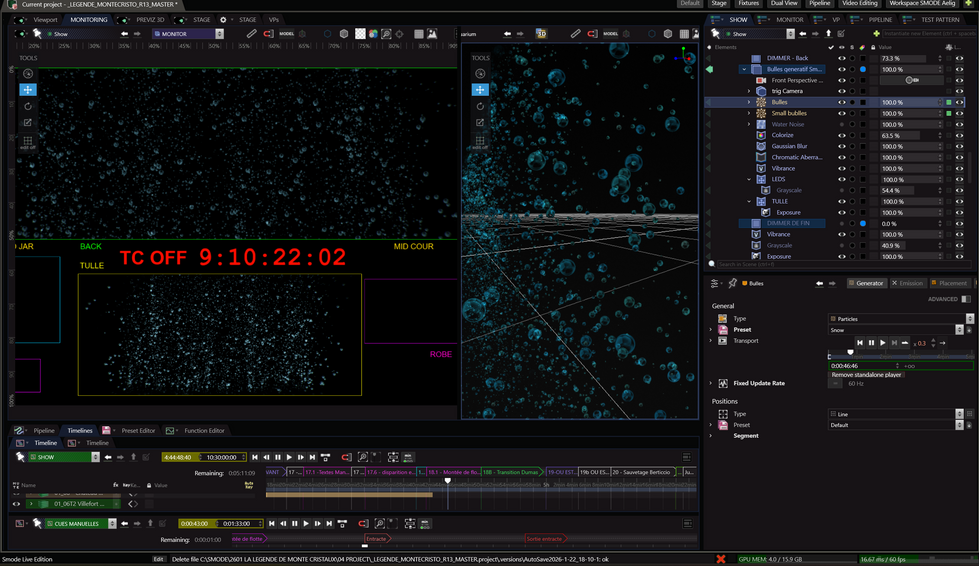Pause the Bulles transport player
This screenshot has height=566, width=979.
871,343
